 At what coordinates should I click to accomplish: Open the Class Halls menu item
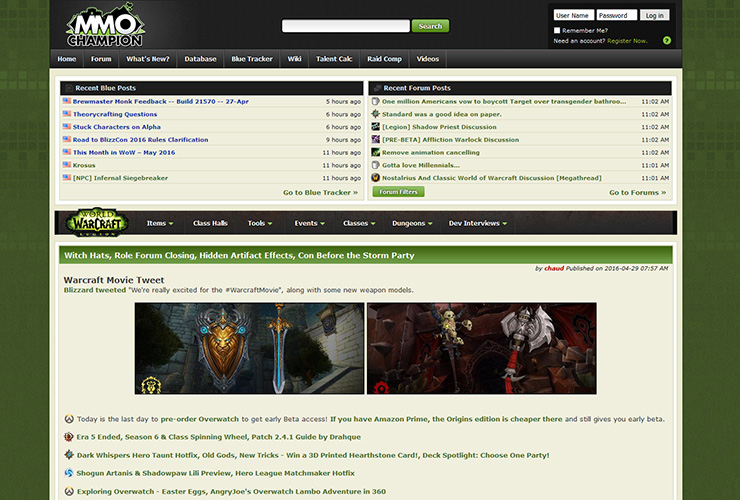(210, 223)
